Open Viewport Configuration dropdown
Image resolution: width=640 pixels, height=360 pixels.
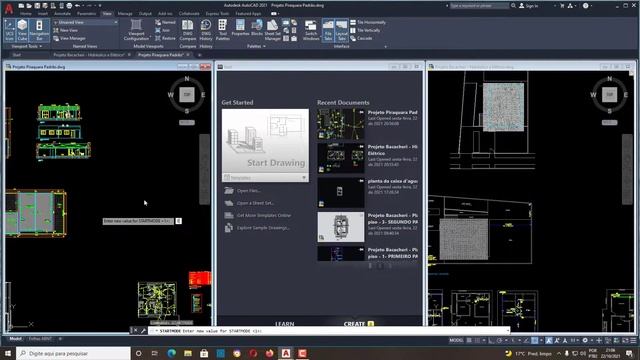point(136,30)
